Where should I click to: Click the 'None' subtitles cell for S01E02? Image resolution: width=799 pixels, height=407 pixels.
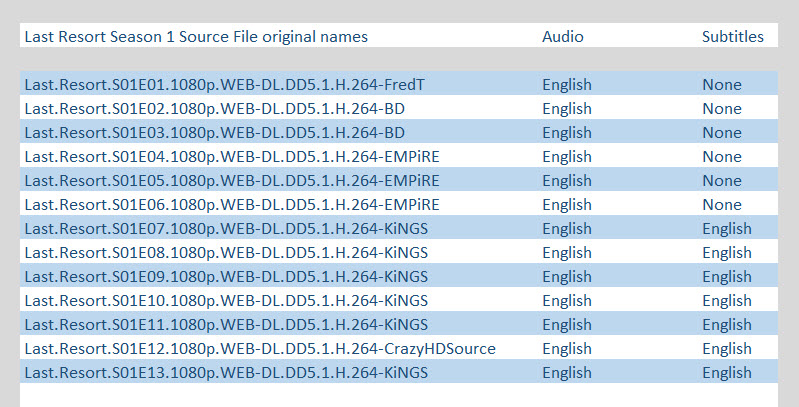tap(722, 108)
